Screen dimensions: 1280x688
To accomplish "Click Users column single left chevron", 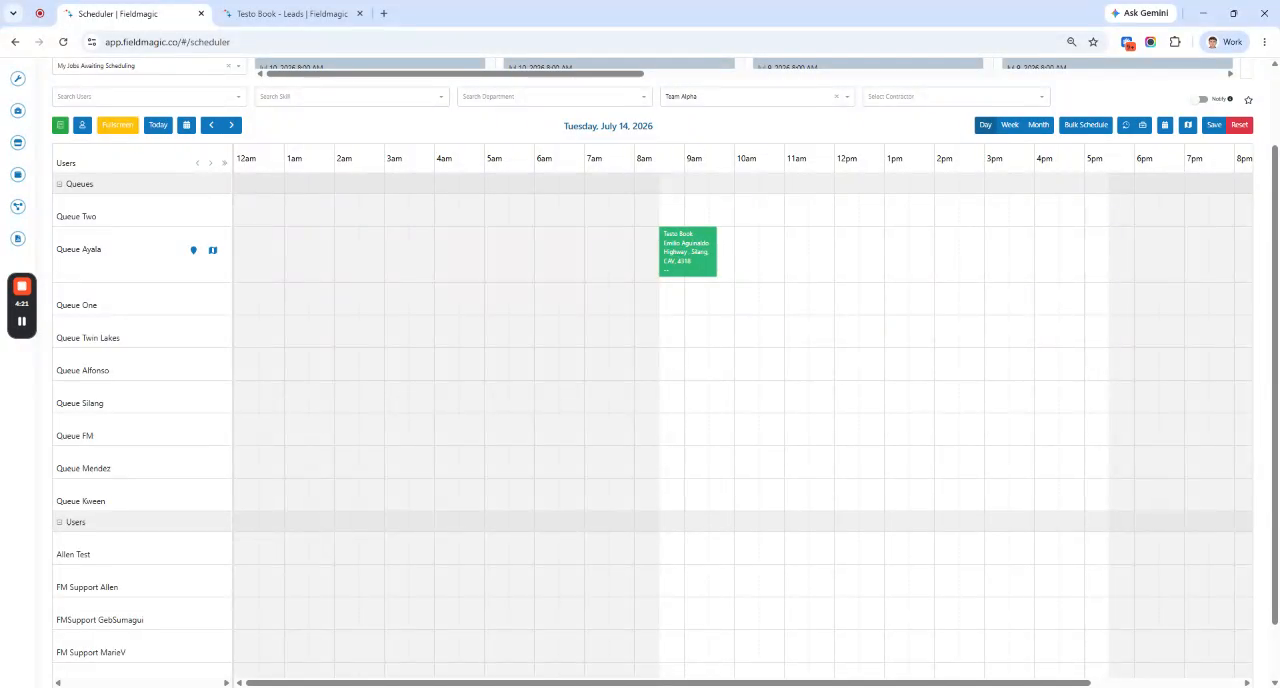I will [197, 163].
